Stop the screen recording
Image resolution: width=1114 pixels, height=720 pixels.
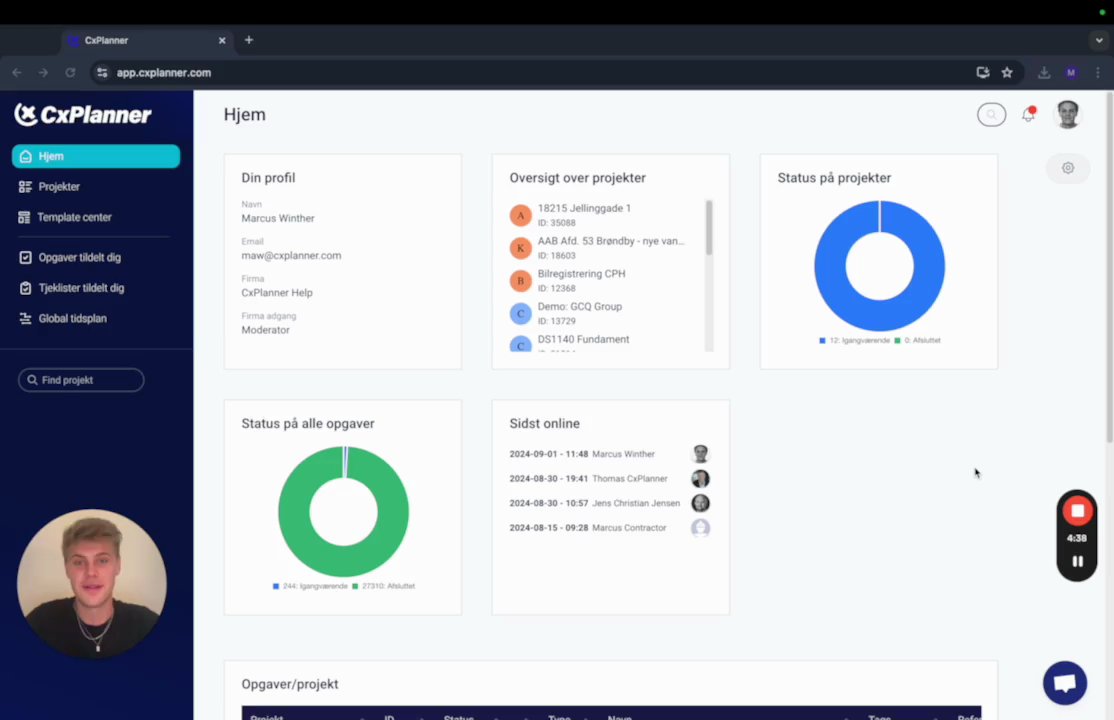(x=1077, y=511)
